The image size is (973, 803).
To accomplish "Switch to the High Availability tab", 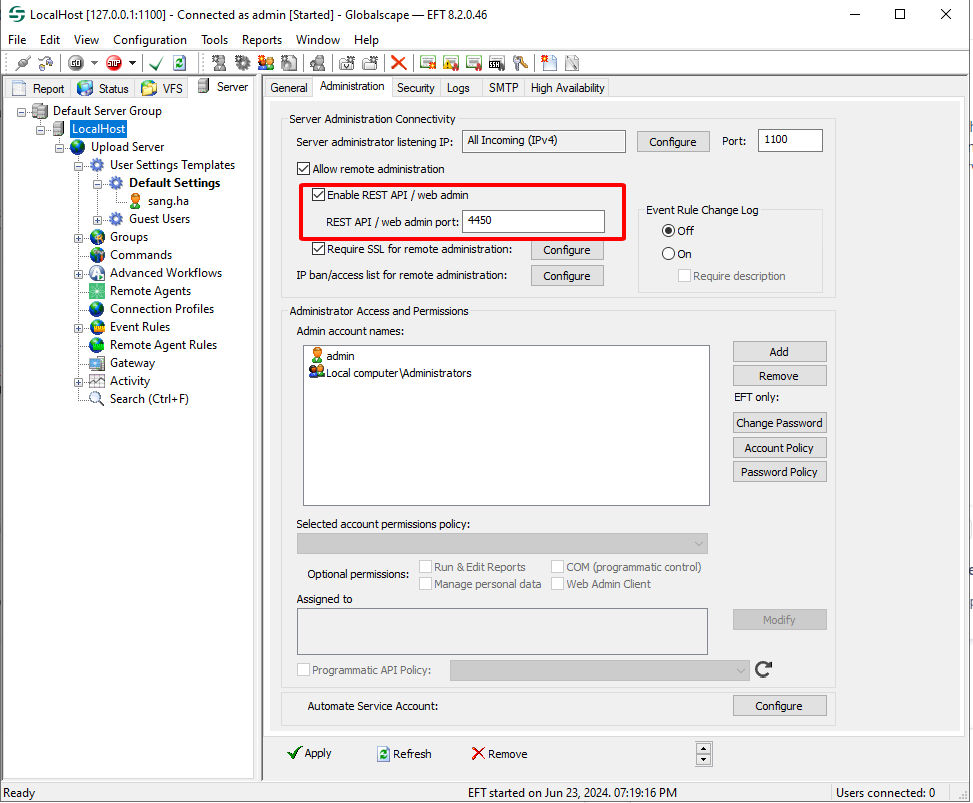I will tap(567, 87).
